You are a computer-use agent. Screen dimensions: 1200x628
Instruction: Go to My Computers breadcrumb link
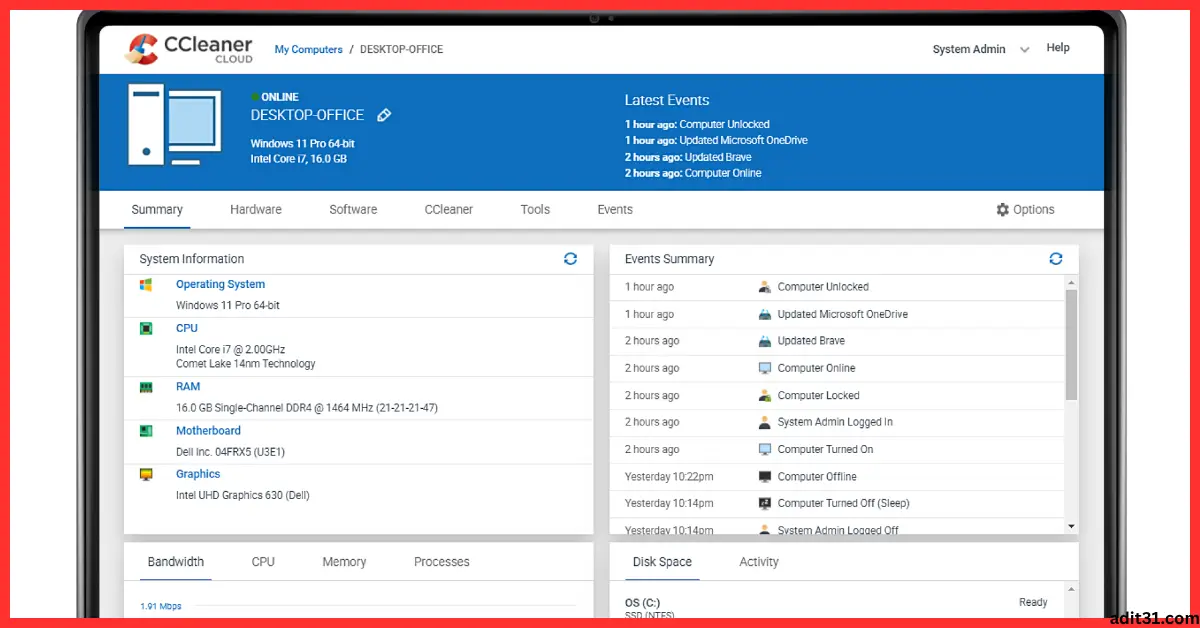pos(309,49)
